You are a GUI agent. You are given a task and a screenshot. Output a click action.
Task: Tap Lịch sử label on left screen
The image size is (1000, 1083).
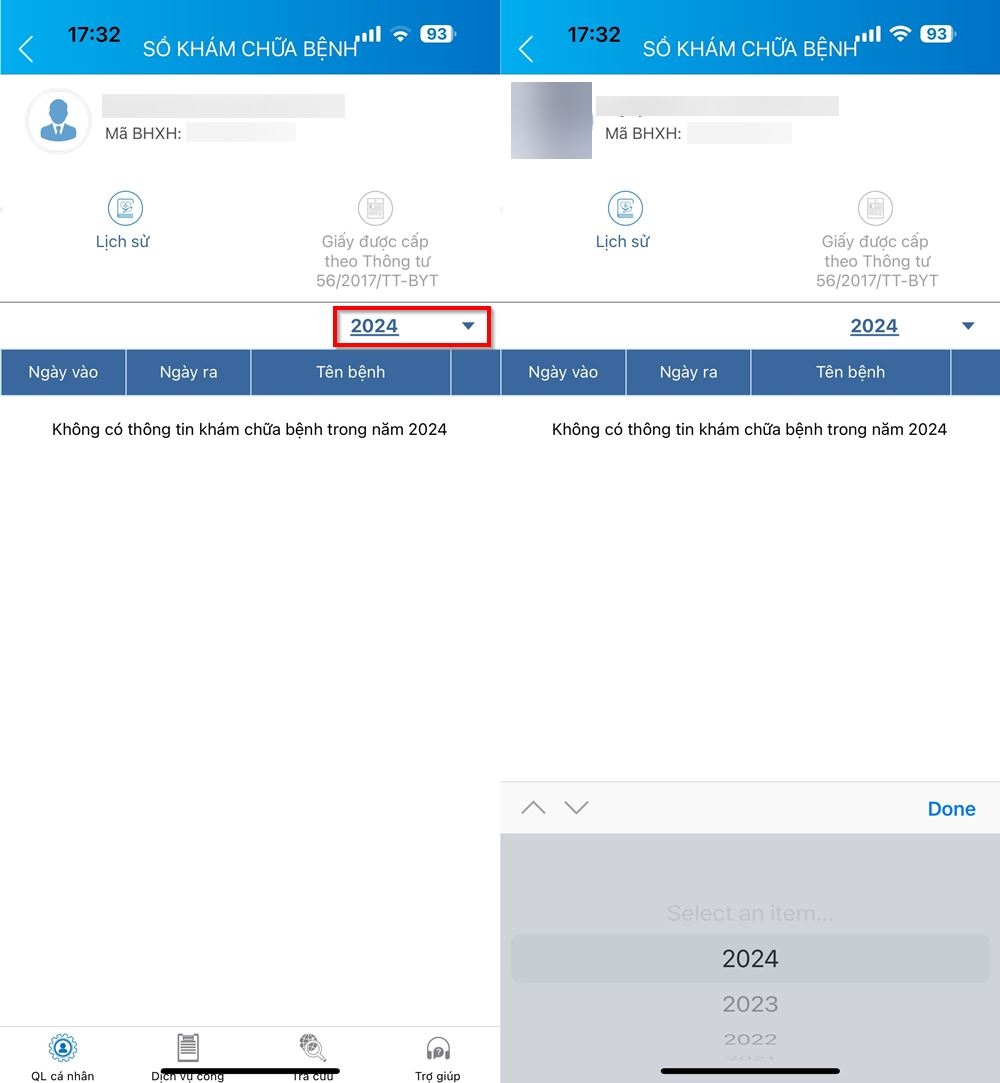pyautogui.click(x=122, y=242)
